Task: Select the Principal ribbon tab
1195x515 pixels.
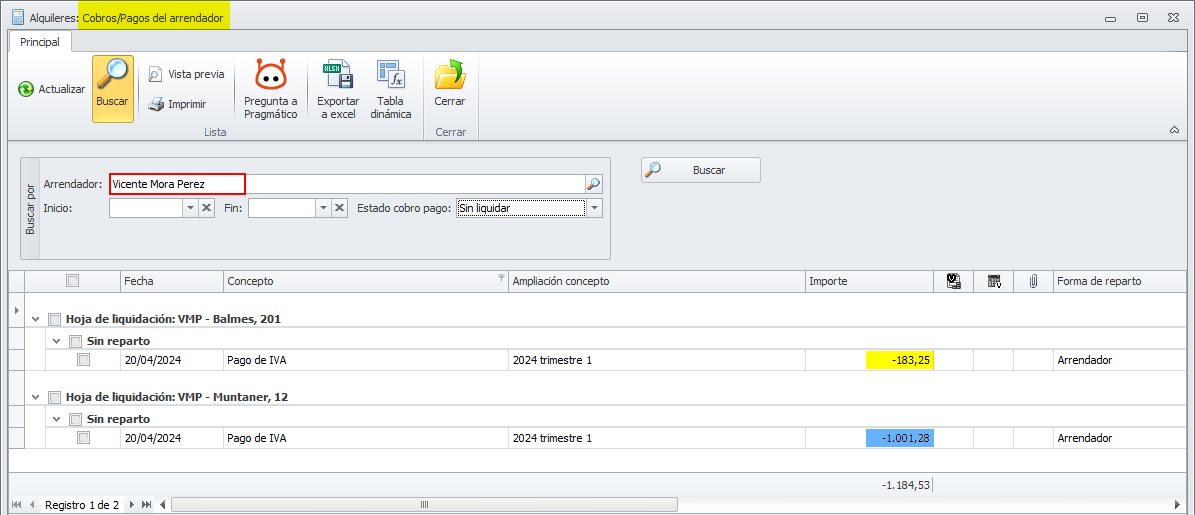Action: (x=40, y=42)
